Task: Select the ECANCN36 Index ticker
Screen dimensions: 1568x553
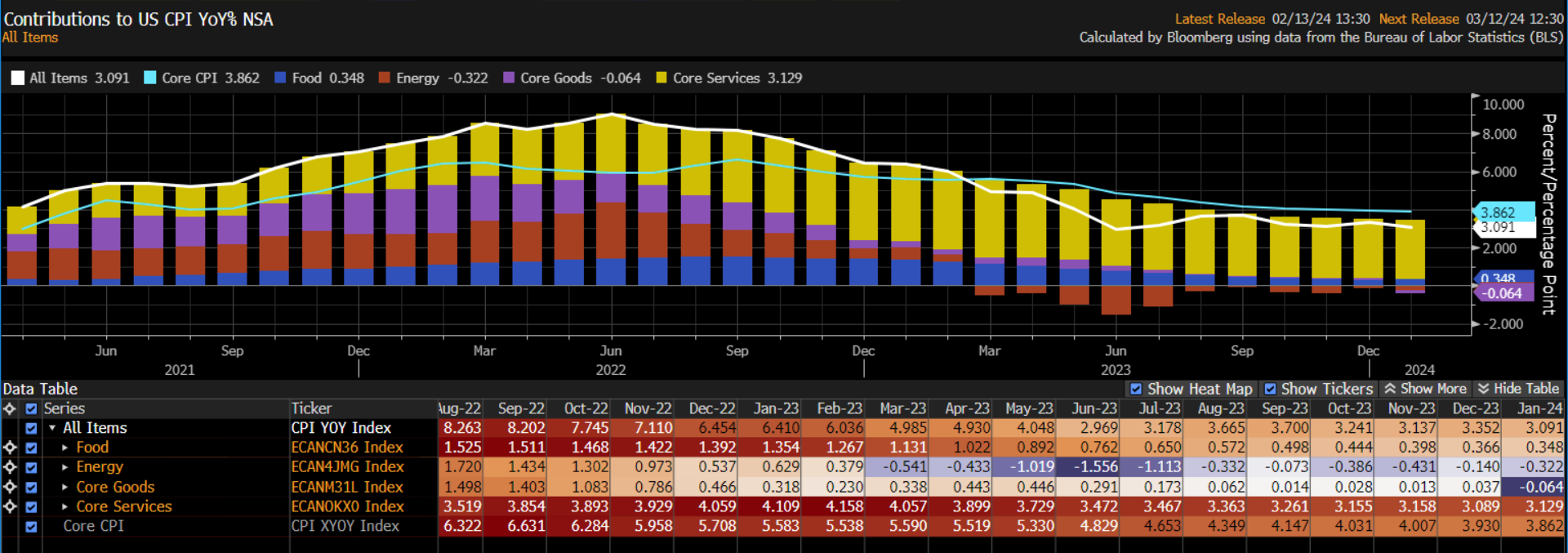Action: 347,448
